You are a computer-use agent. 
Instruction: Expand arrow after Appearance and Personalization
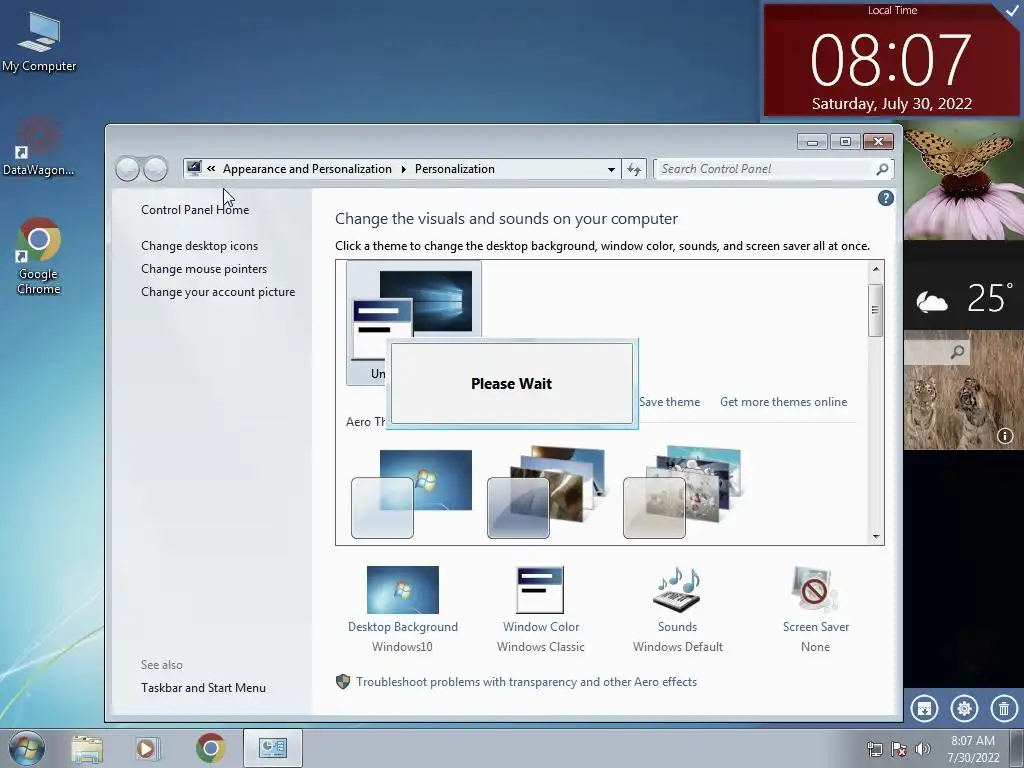[404, 169]
